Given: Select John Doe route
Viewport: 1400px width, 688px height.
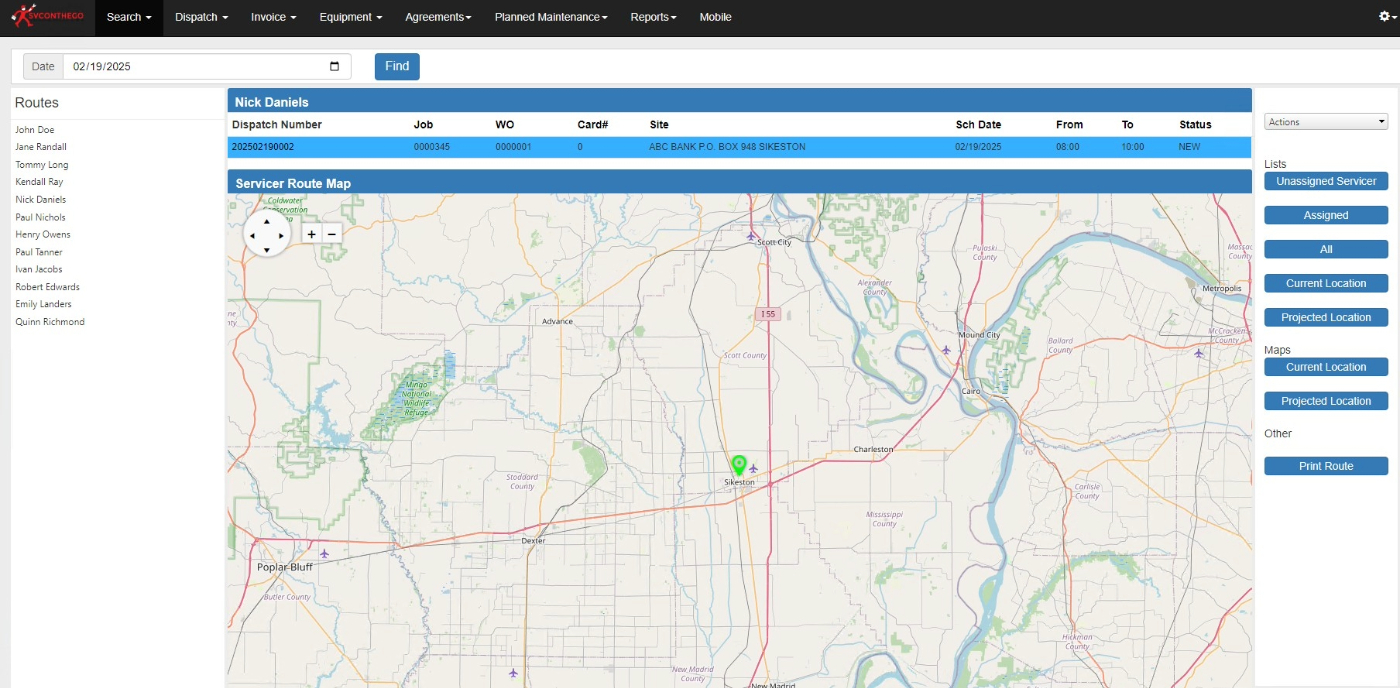Looking at the screenshot, I should pyautogui.click(x=35, y=130).
